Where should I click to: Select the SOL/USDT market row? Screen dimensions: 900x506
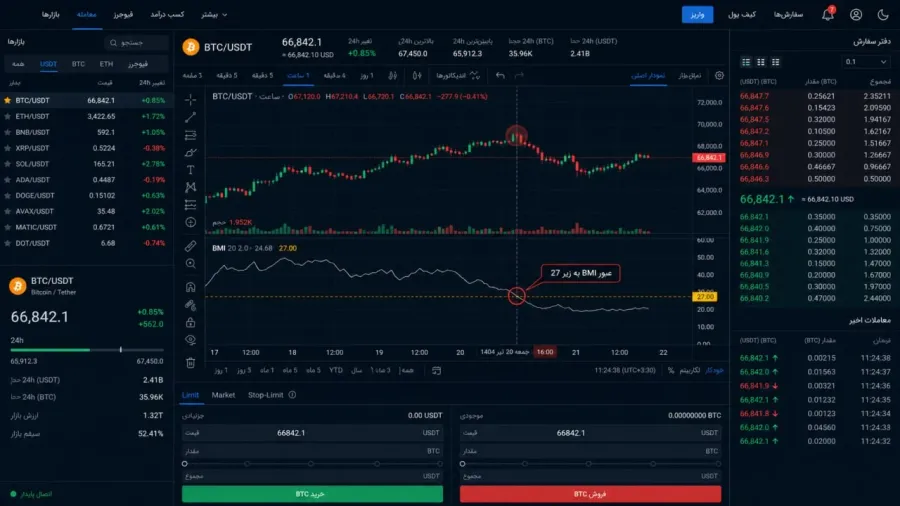(87, 164)
